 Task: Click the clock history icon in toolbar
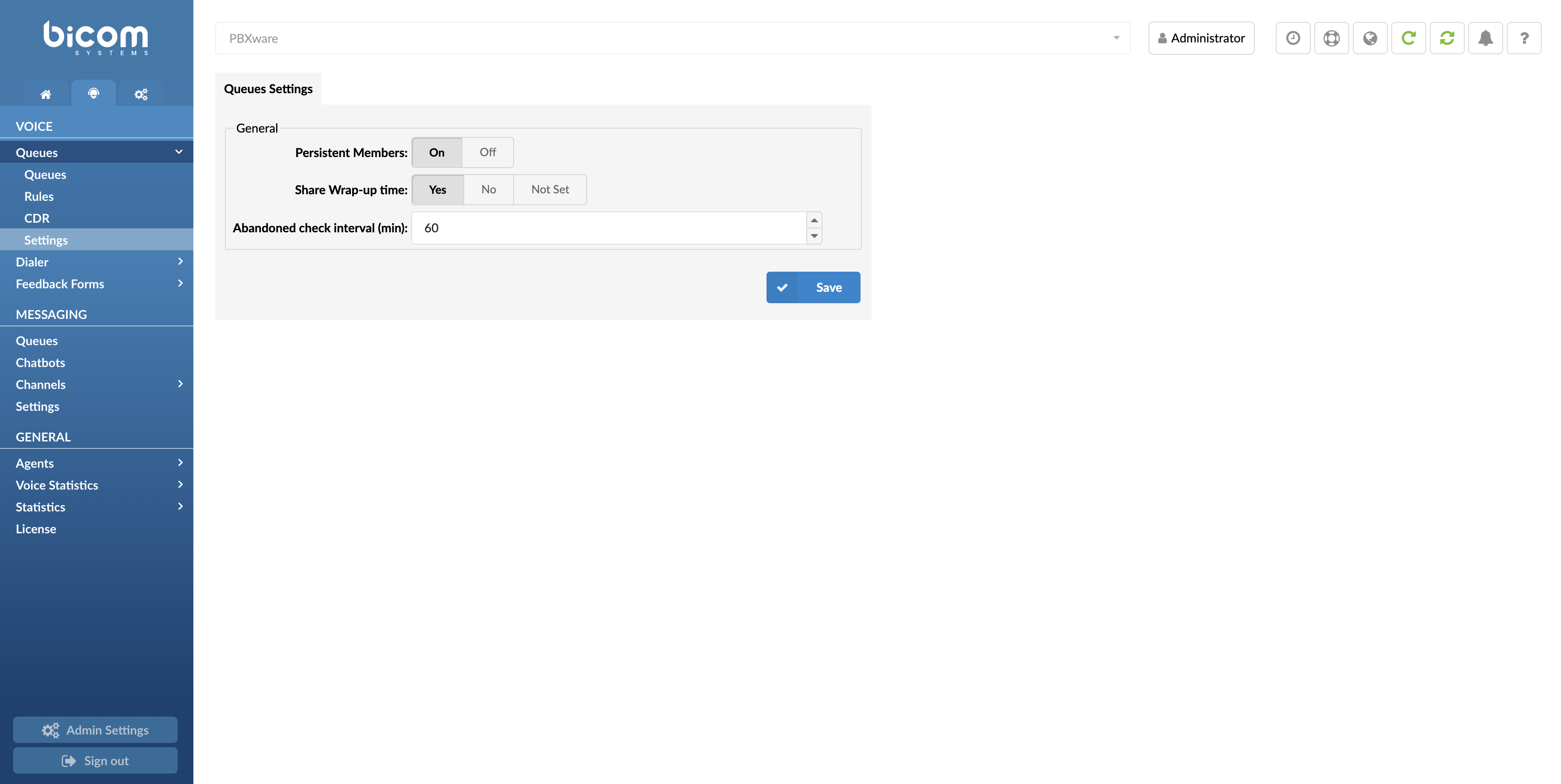1292,38
